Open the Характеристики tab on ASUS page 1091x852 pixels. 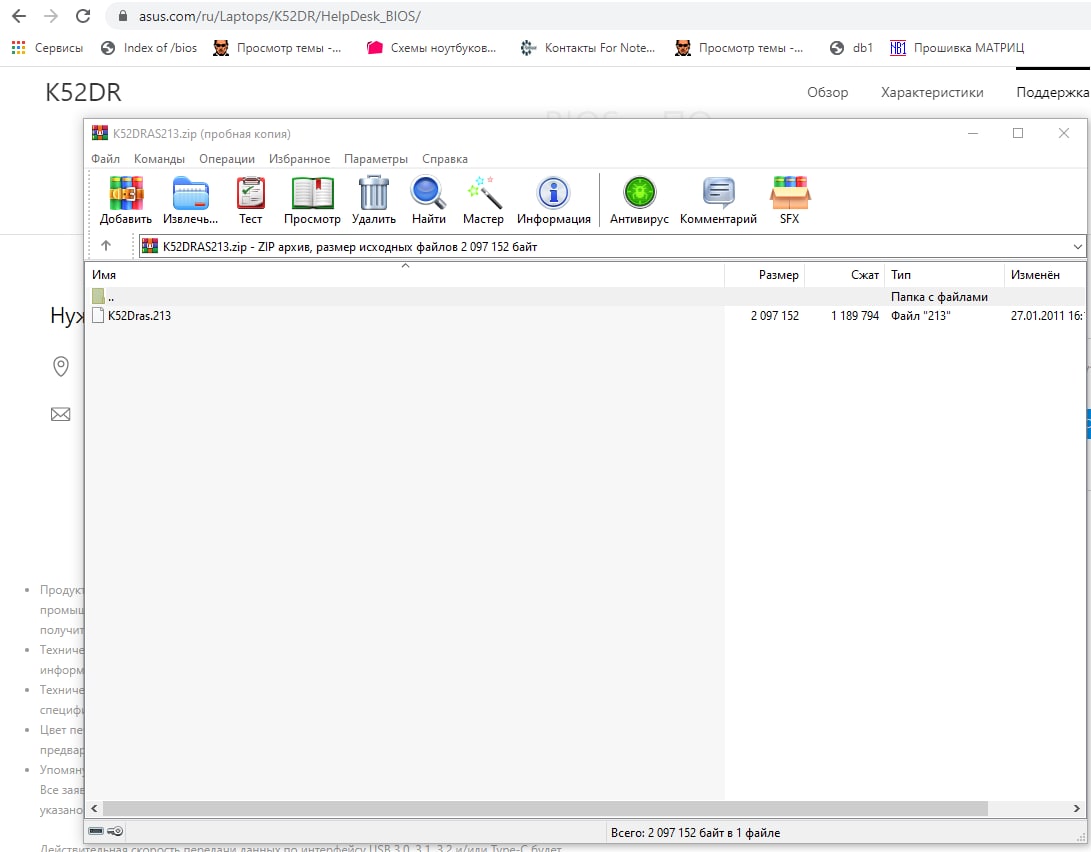pyautogui.click(x=932, y=93)
